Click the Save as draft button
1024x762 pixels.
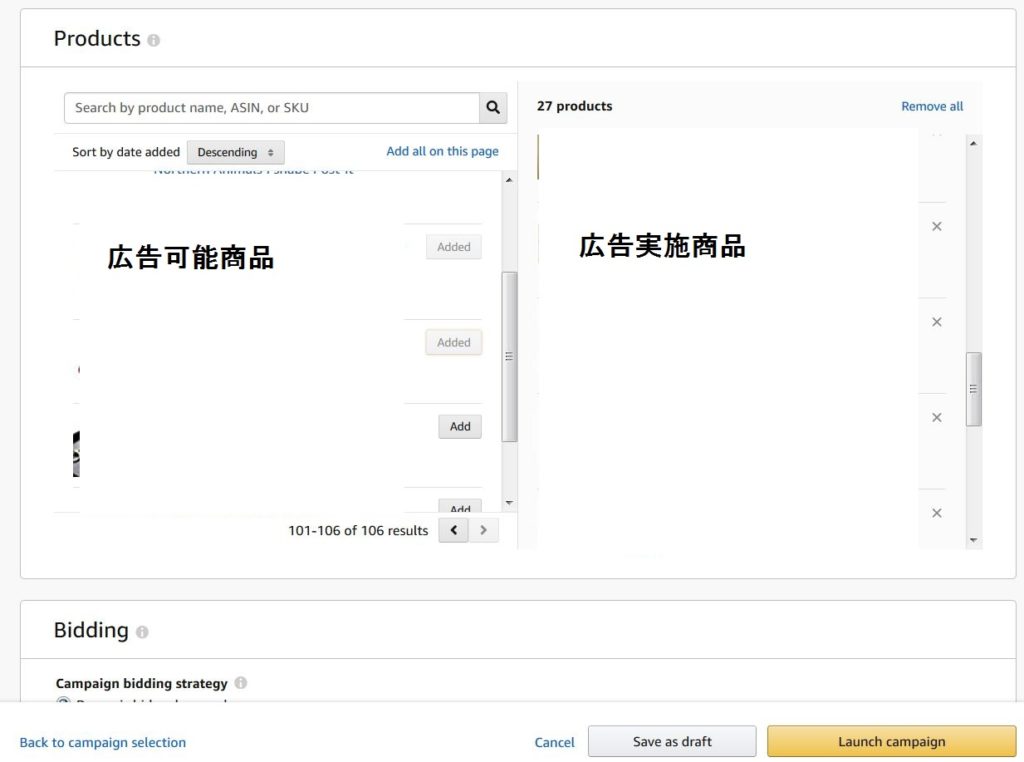click(x=672, y=742)
